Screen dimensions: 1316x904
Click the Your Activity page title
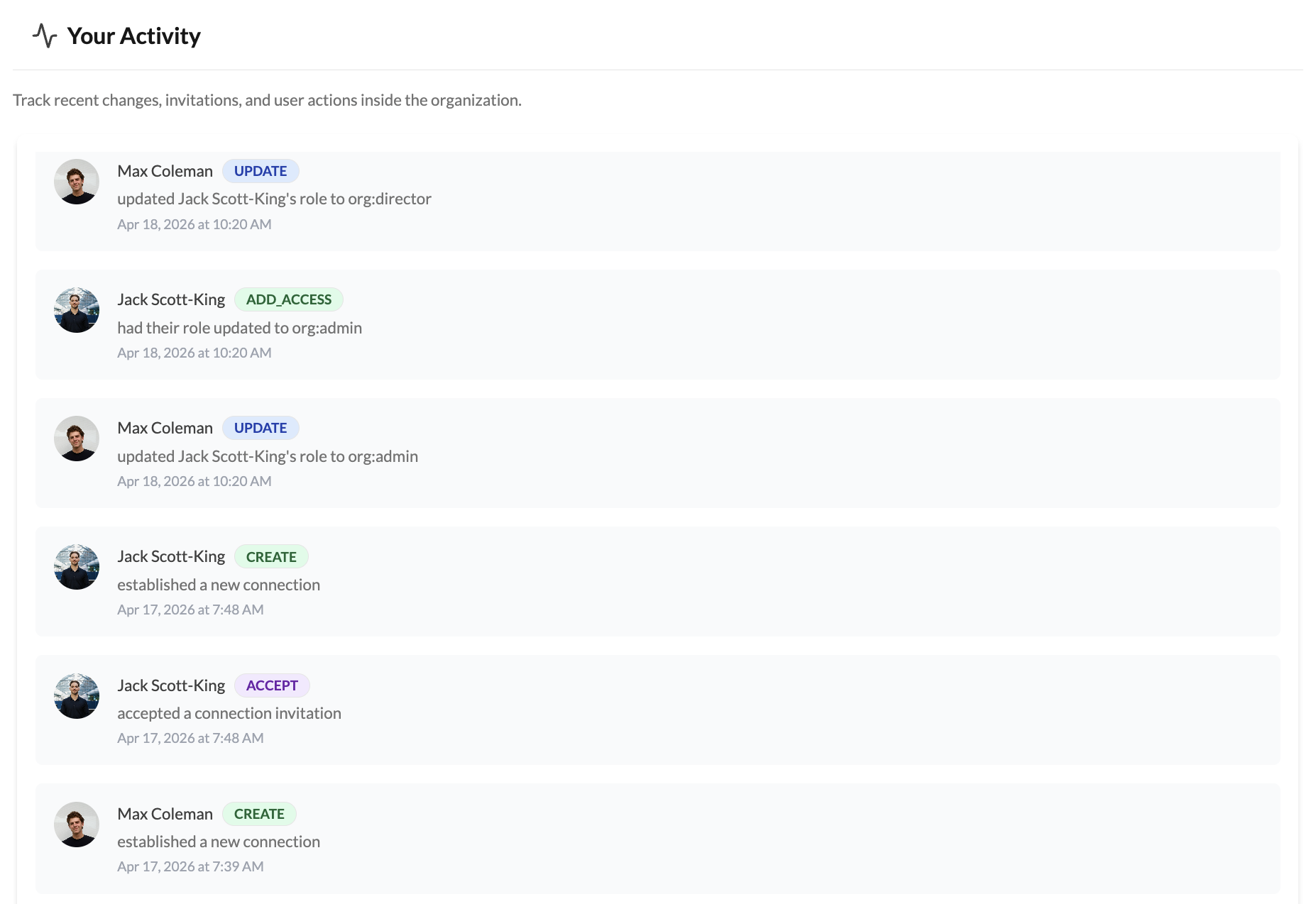tap(133, 35)
